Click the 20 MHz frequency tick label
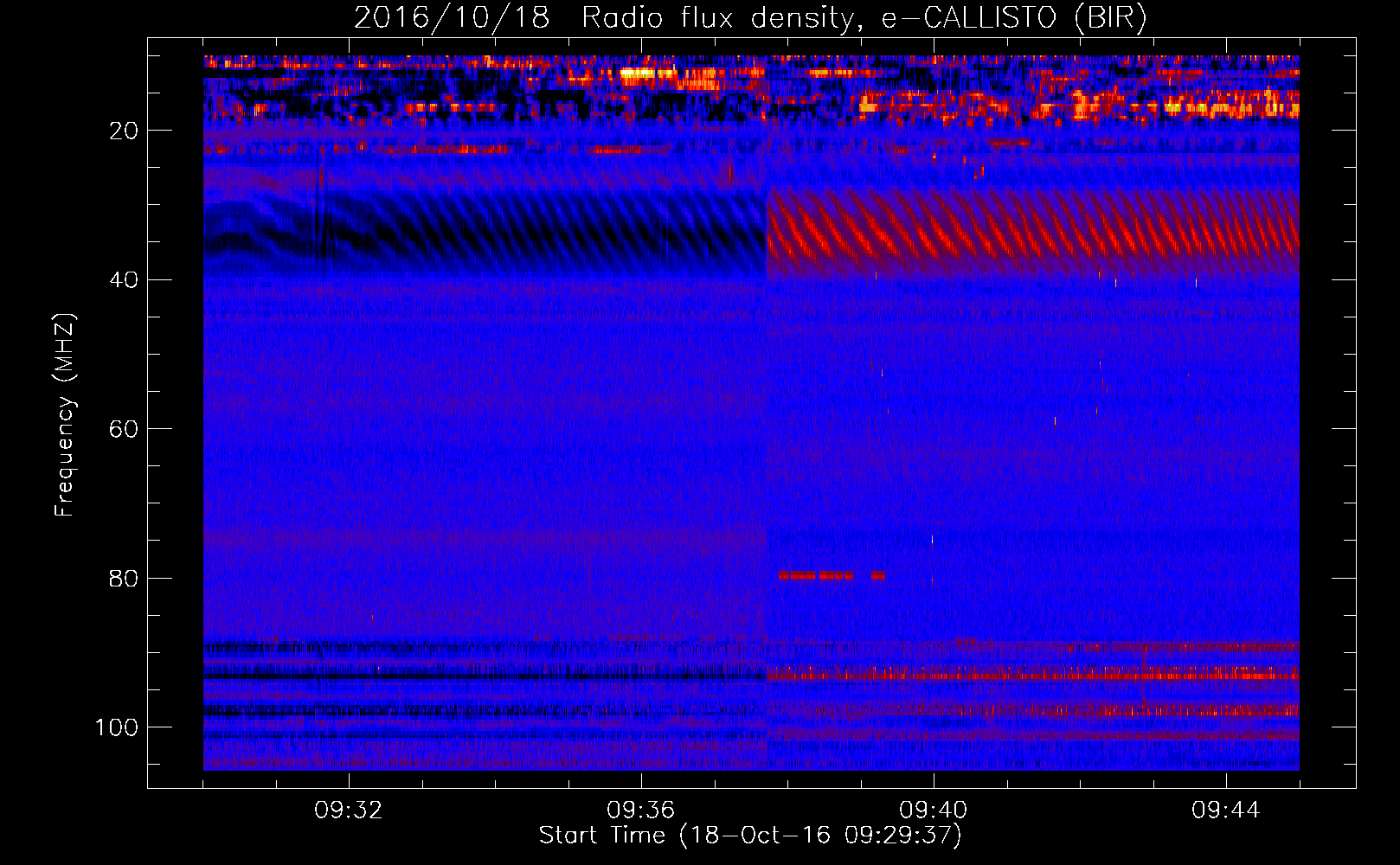This screenshot has height=865, width=1400. click(x=124, y=131)
